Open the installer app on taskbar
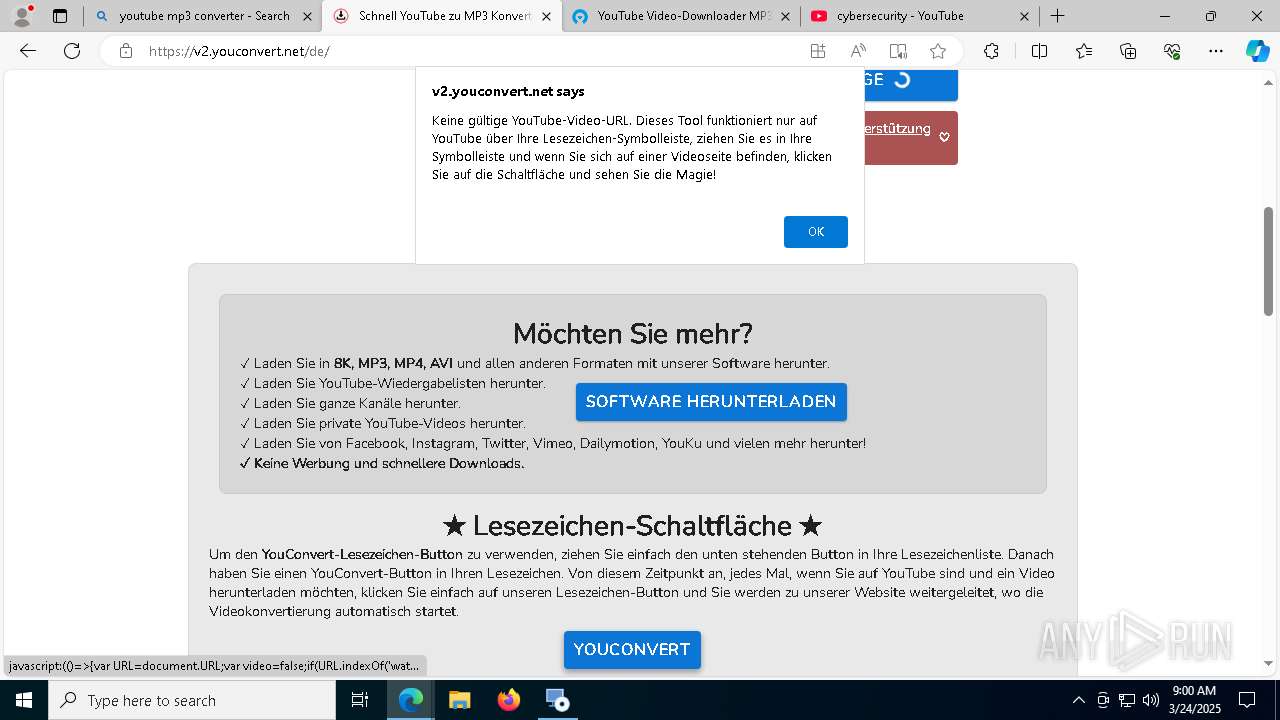 [557, 700]
